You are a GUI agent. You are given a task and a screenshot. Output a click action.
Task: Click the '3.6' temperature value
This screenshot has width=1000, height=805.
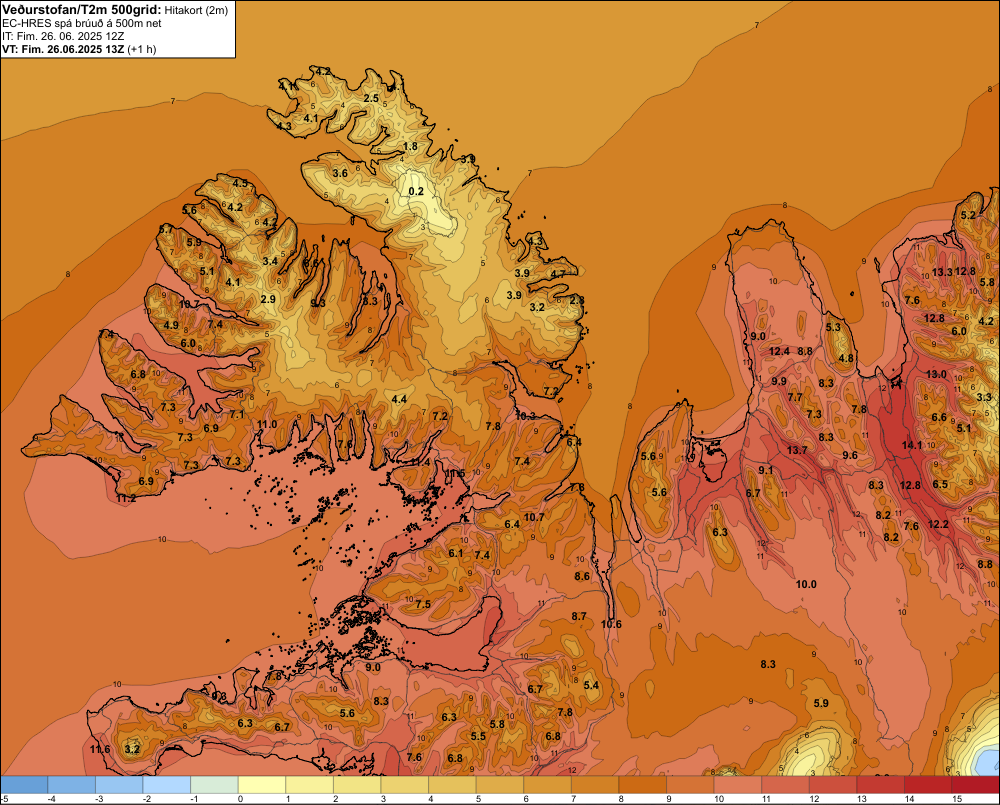click(340, 173)
